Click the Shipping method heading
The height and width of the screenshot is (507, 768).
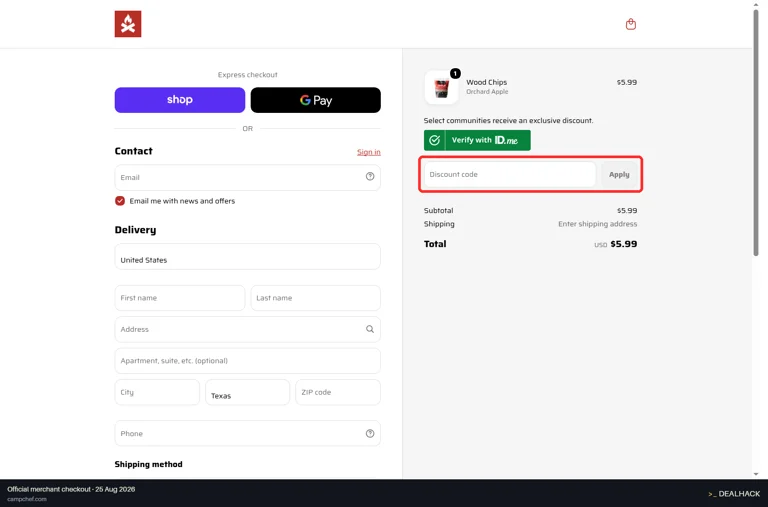click(x=148, y=464)
